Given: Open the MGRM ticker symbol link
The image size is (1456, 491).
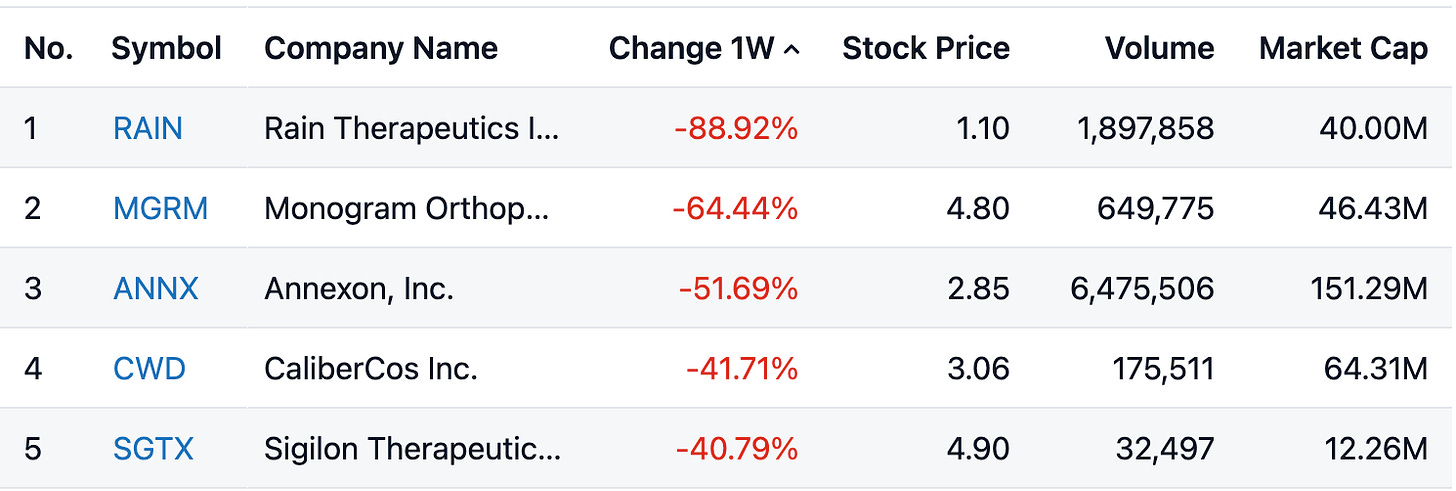Looking at the screenshot, I should pyautogui.click(x=161, y=208).
